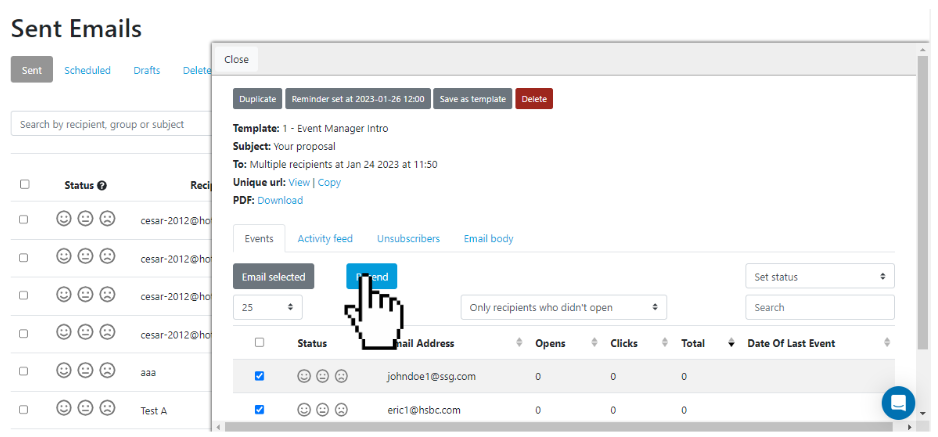Click neutral smiley in the 'aaa' row

[x=86, y=370]
